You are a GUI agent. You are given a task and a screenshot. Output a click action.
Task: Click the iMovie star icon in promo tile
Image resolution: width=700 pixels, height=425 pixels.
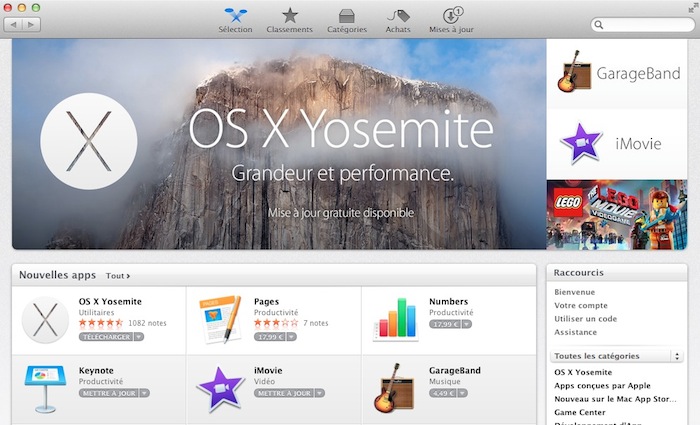(x=581, y=144)
